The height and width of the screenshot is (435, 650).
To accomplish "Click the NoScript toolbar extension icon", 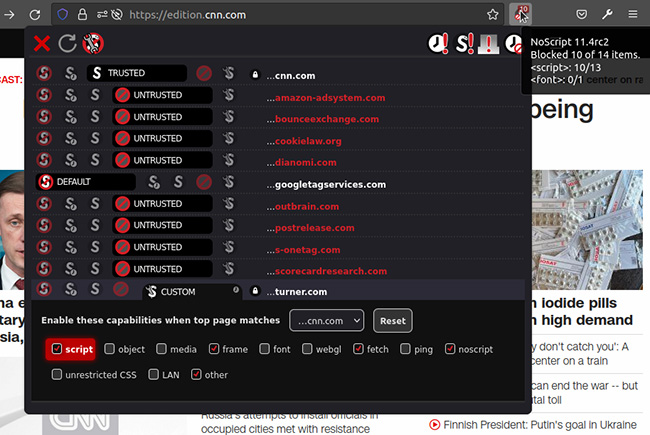I will (521, 15).
